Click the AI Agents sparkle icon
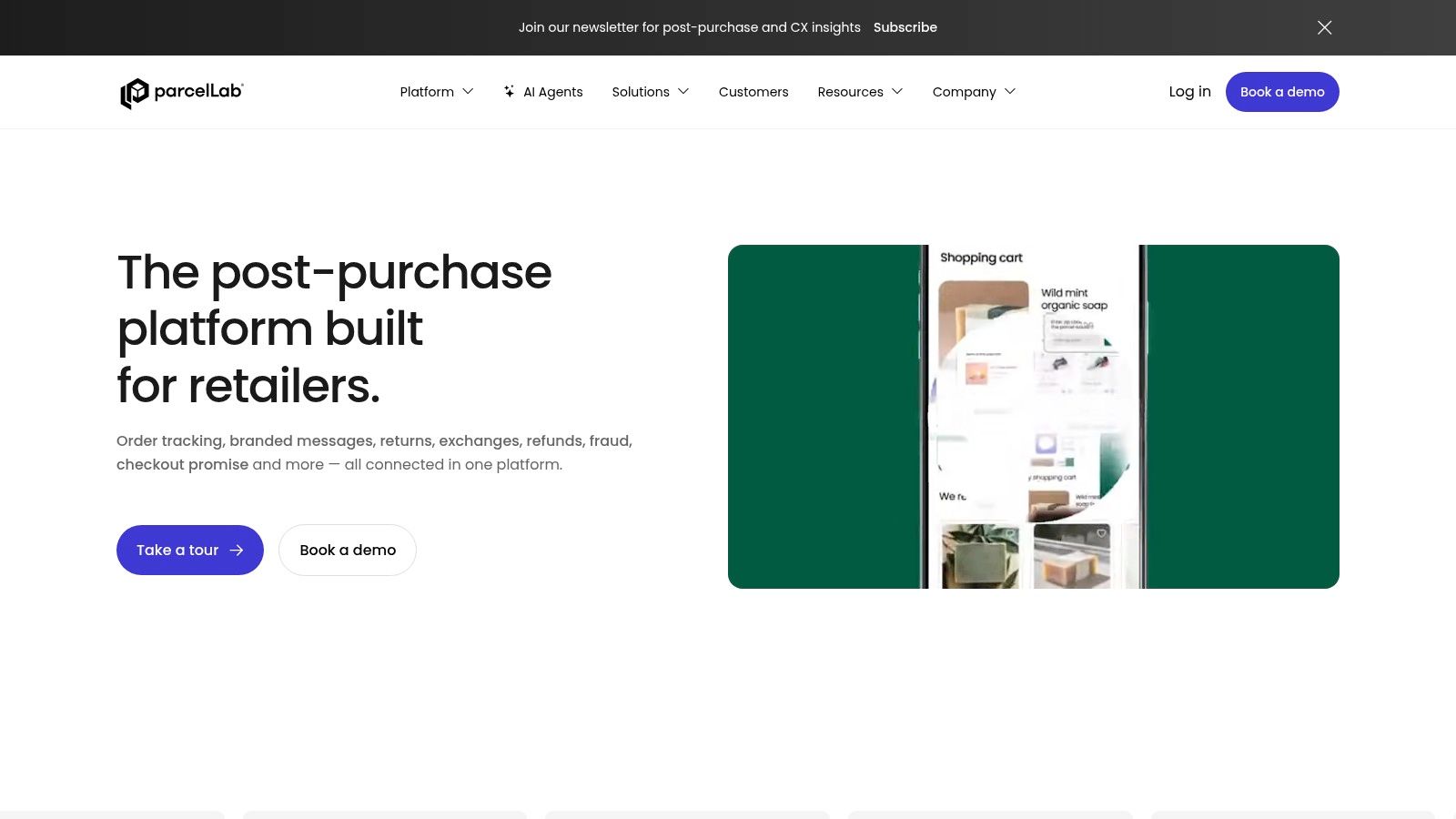Image resolution: width=1456 pixels, height=819 pixels. click(510, 91)
